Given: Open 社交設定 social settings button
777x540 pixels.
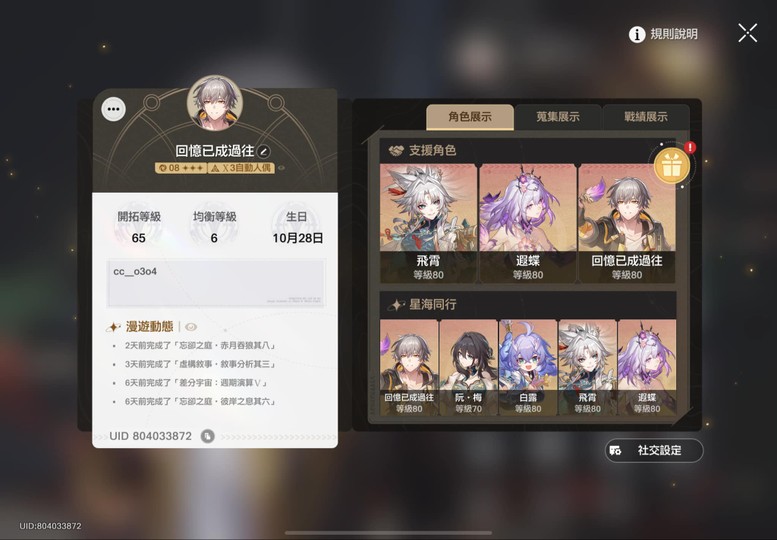Looking at the screenshot, I should (654, 450).
